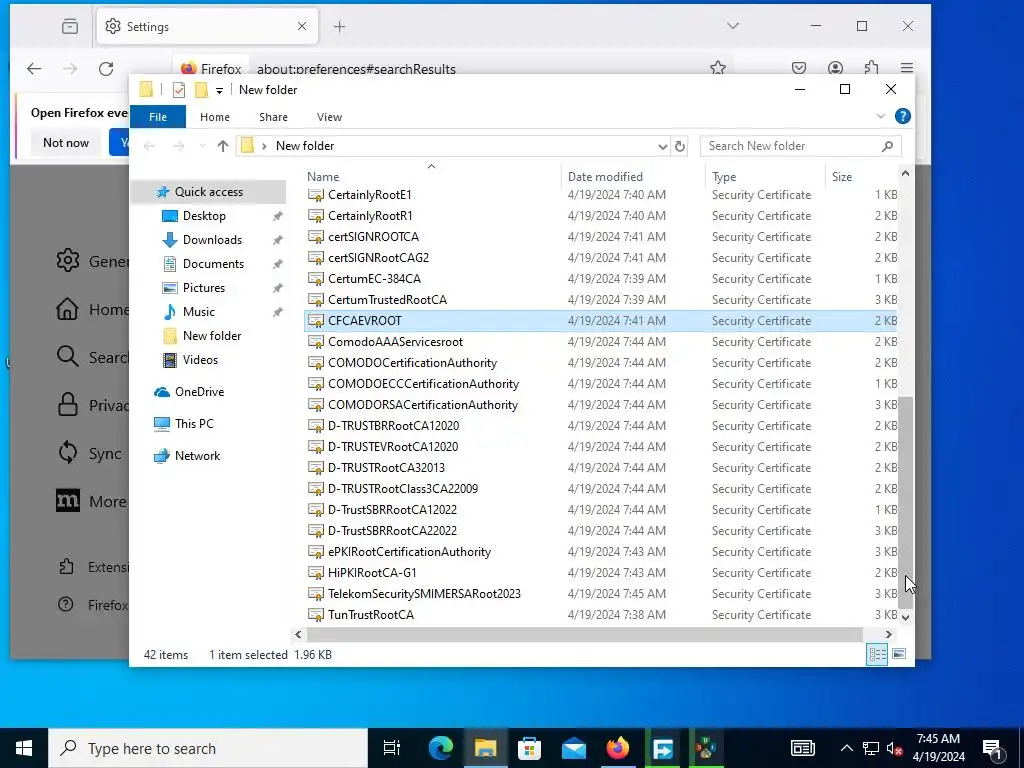The image size is (1024, 768).
Task: Refresh the New folder view
Action: pos(680,146)
